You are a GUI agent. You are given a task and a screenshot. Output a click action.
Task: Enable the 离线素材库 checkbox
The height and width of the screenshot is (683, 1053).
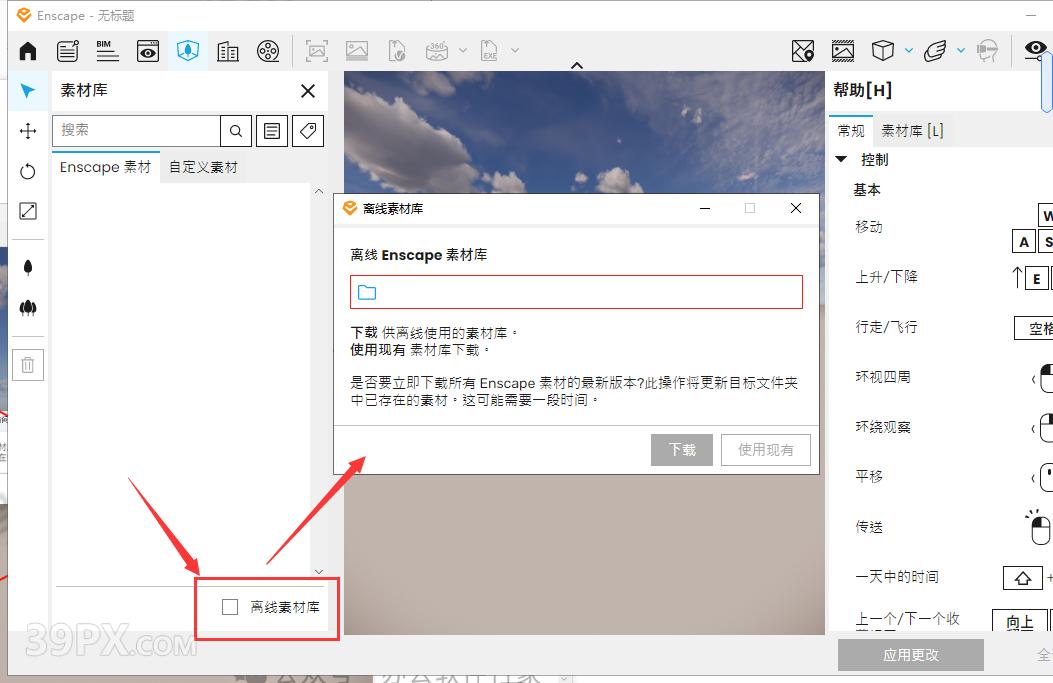click(230, 606)
